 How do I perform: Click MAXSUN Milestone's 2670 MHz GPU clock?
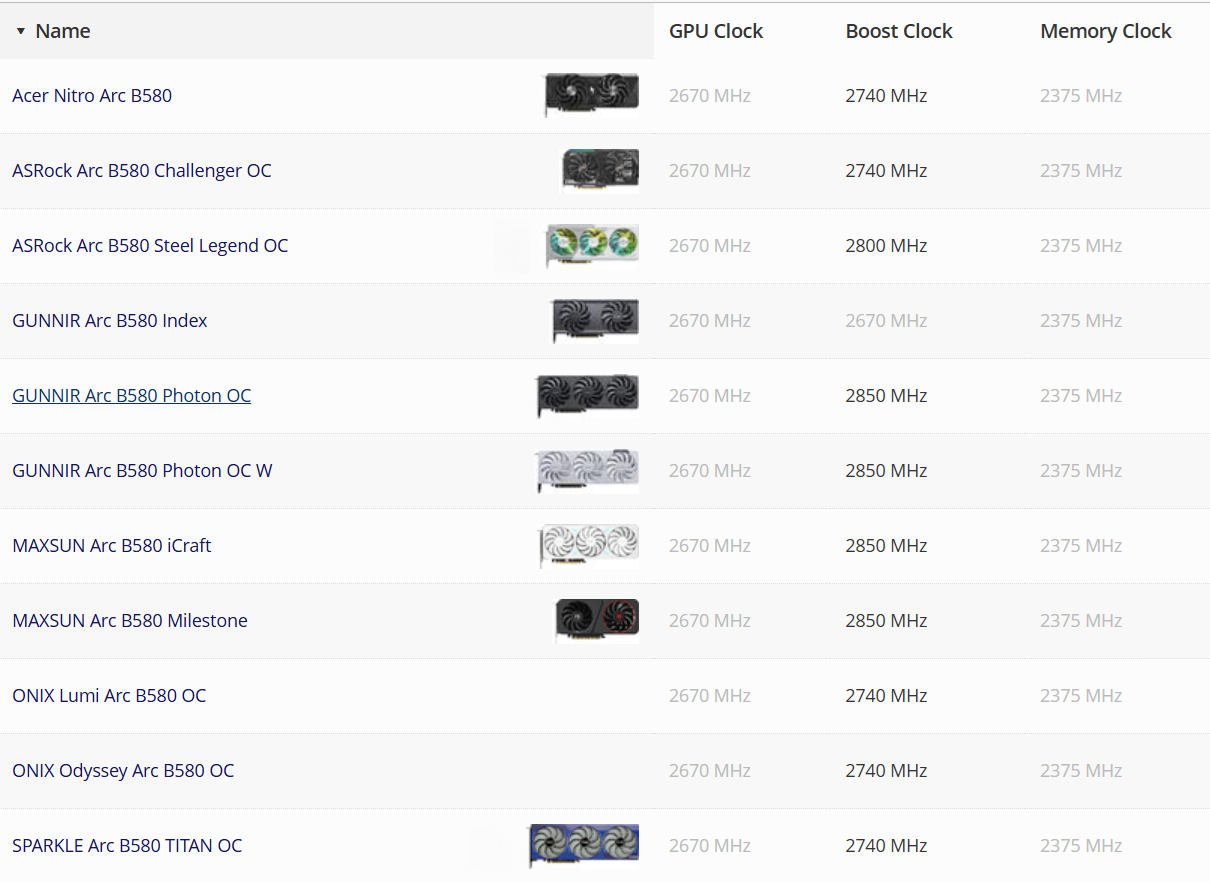coord(710,621)
